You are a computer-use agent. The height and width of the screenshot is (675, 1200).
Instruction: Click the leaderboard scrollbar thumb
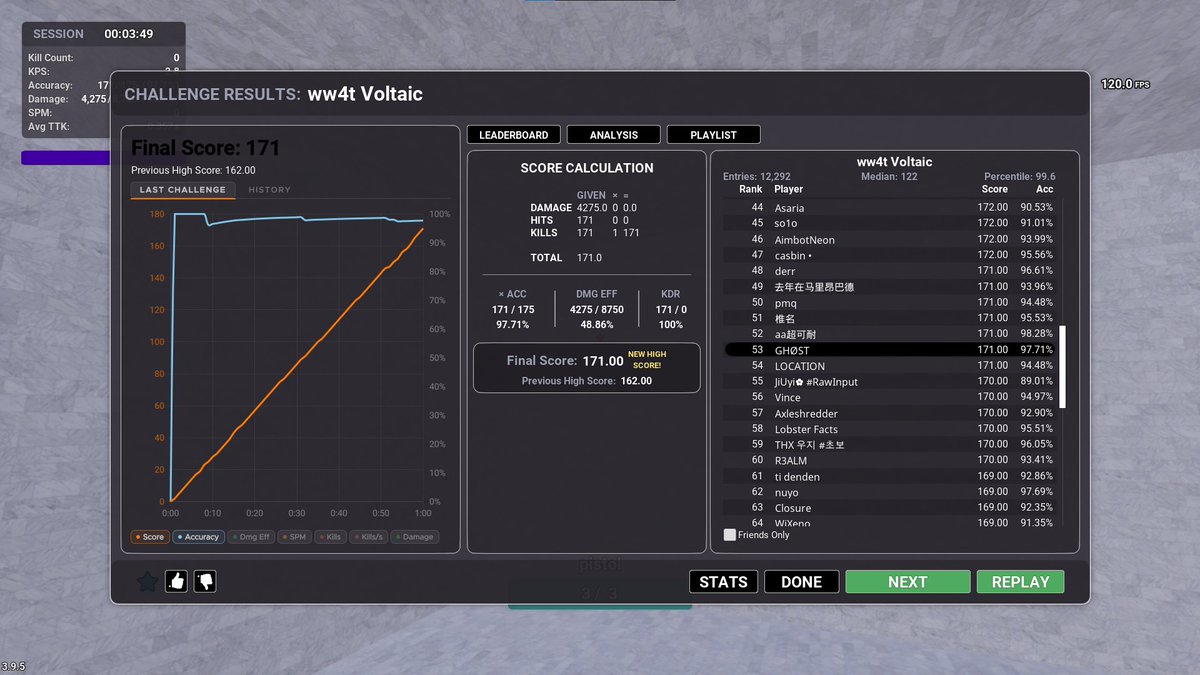coord(1063,366)
